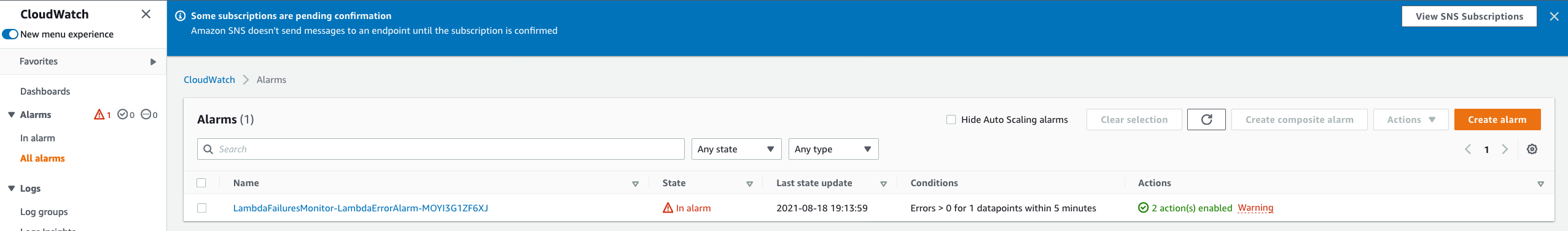The height and width of the screenshot is (231, 1568).
Task: Open In alarm sidebar item
Action: pos(37,138)
